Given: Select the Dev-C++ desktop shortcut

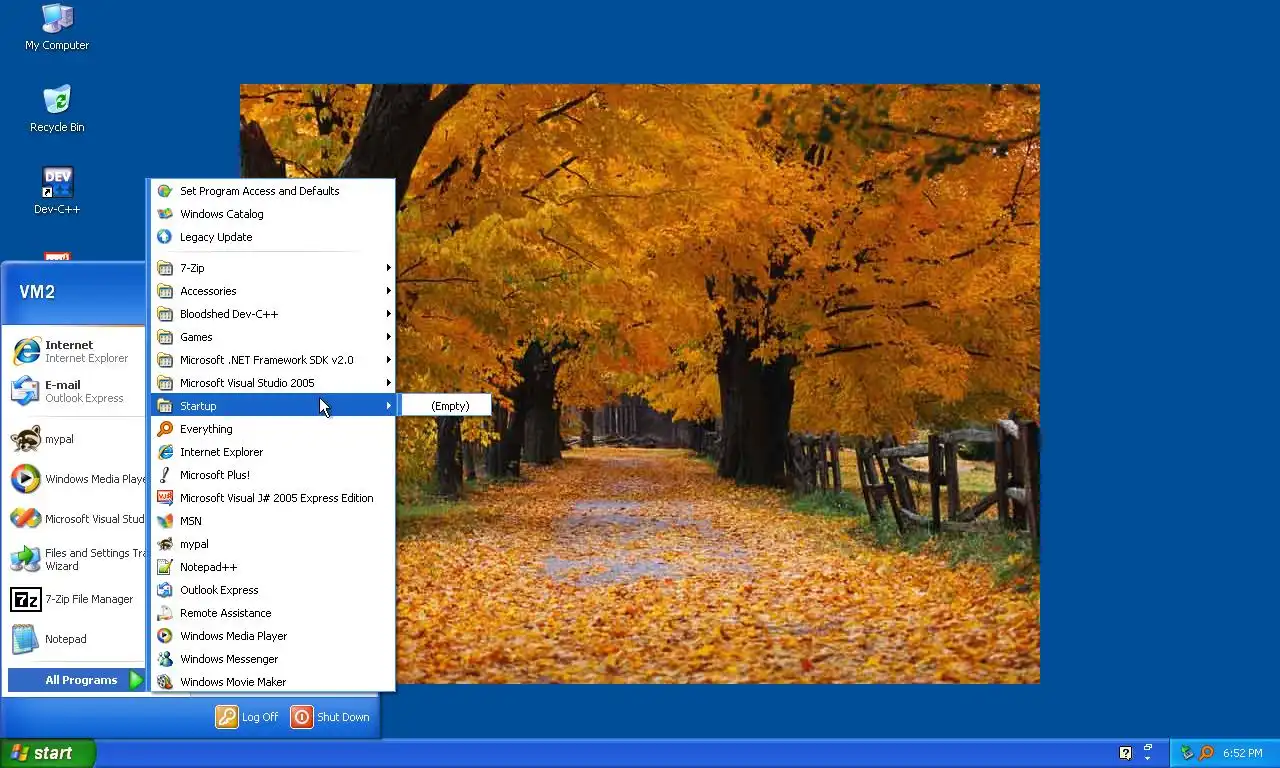Looking at the screenshot, I should coord(57,192).
